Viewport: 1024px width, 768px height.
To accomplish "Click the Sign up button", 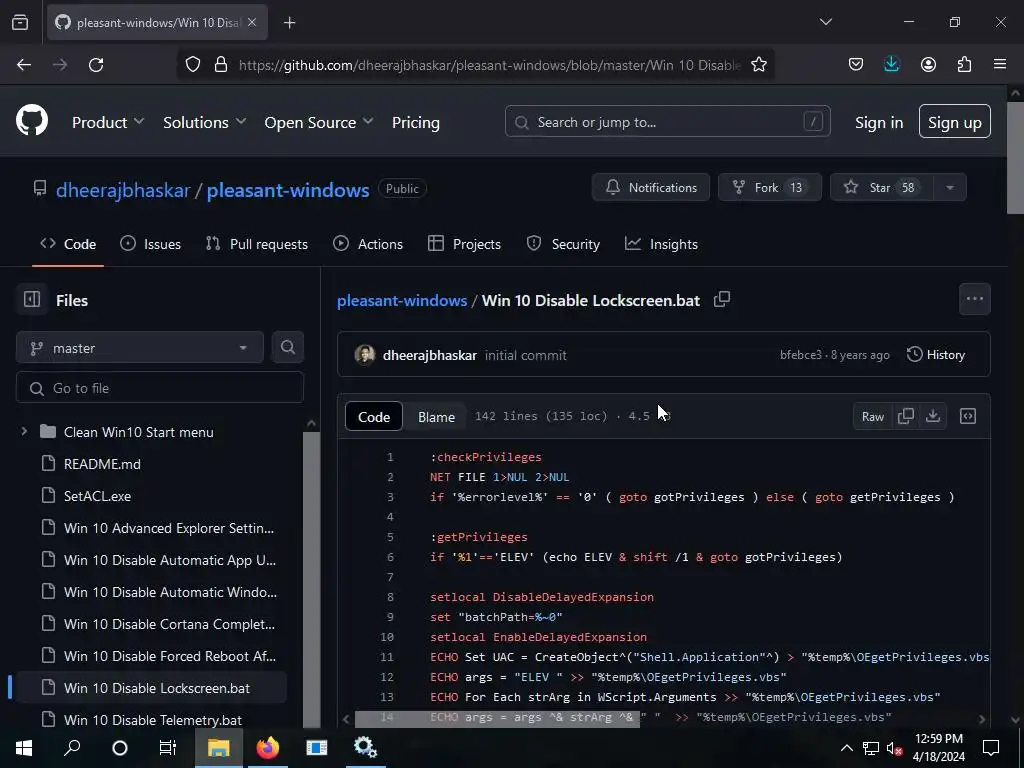I will [955, 121].
